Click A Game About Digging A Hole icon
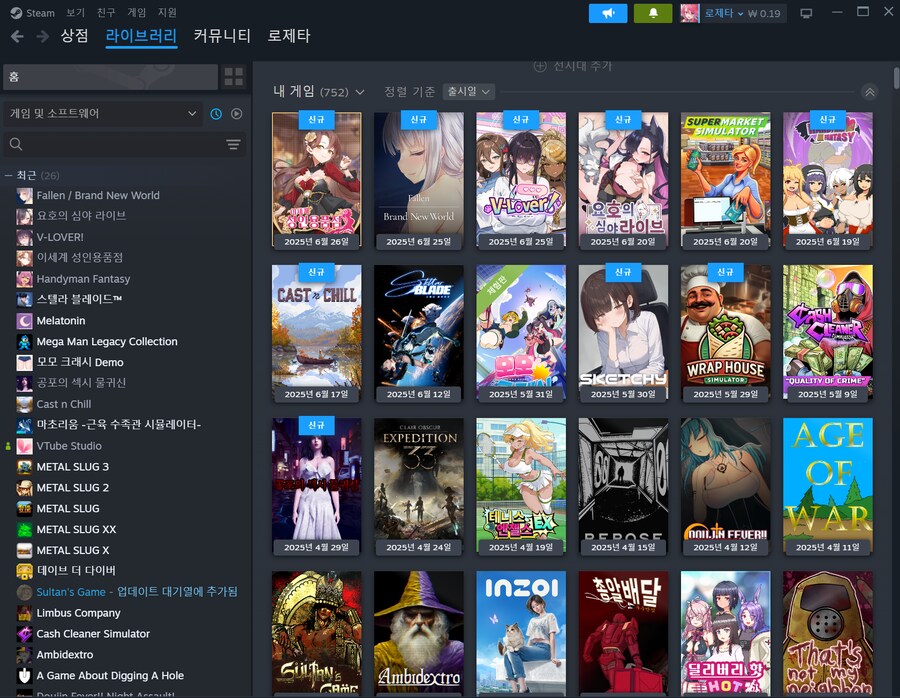This screenshot has height=698, width=900. 24,676
